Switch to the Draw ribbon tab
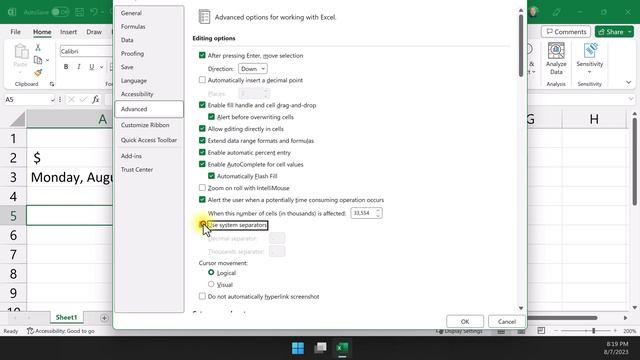640x360 pixels. pyautogui.click(x=94, y=32)
